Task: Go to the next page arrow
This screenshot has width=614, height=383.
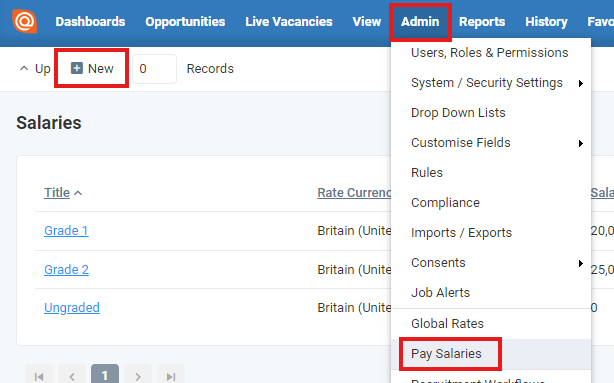Action: [138, 376]
